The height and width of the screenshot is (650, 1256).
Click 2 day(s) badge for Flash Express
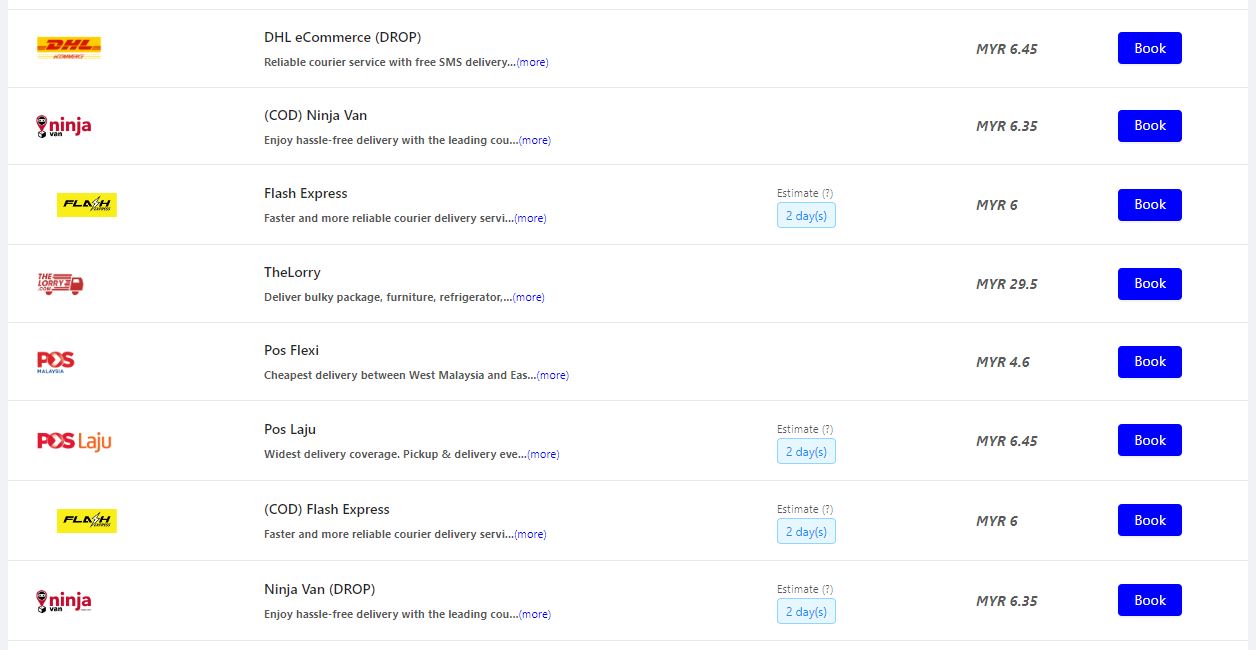[x=806, y=215]
